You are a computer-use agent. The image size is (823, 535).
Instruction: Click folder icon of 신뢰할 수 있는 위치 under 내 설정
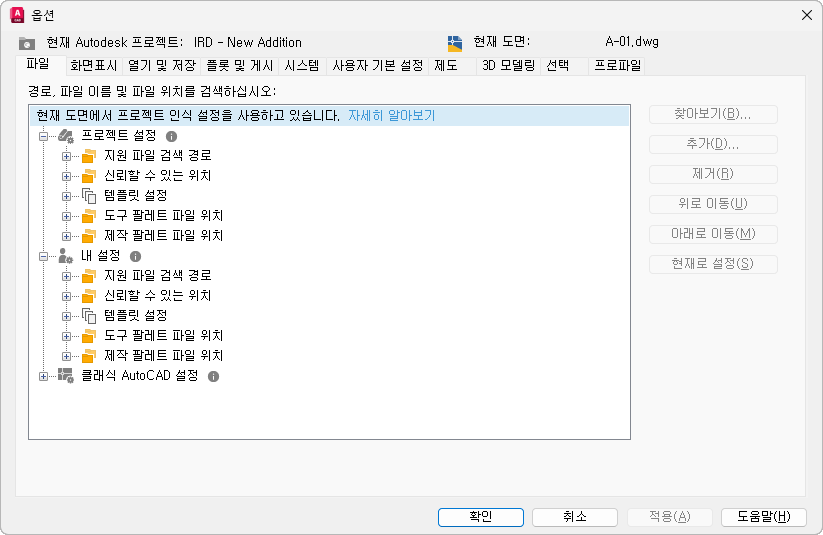coord(89,296)
